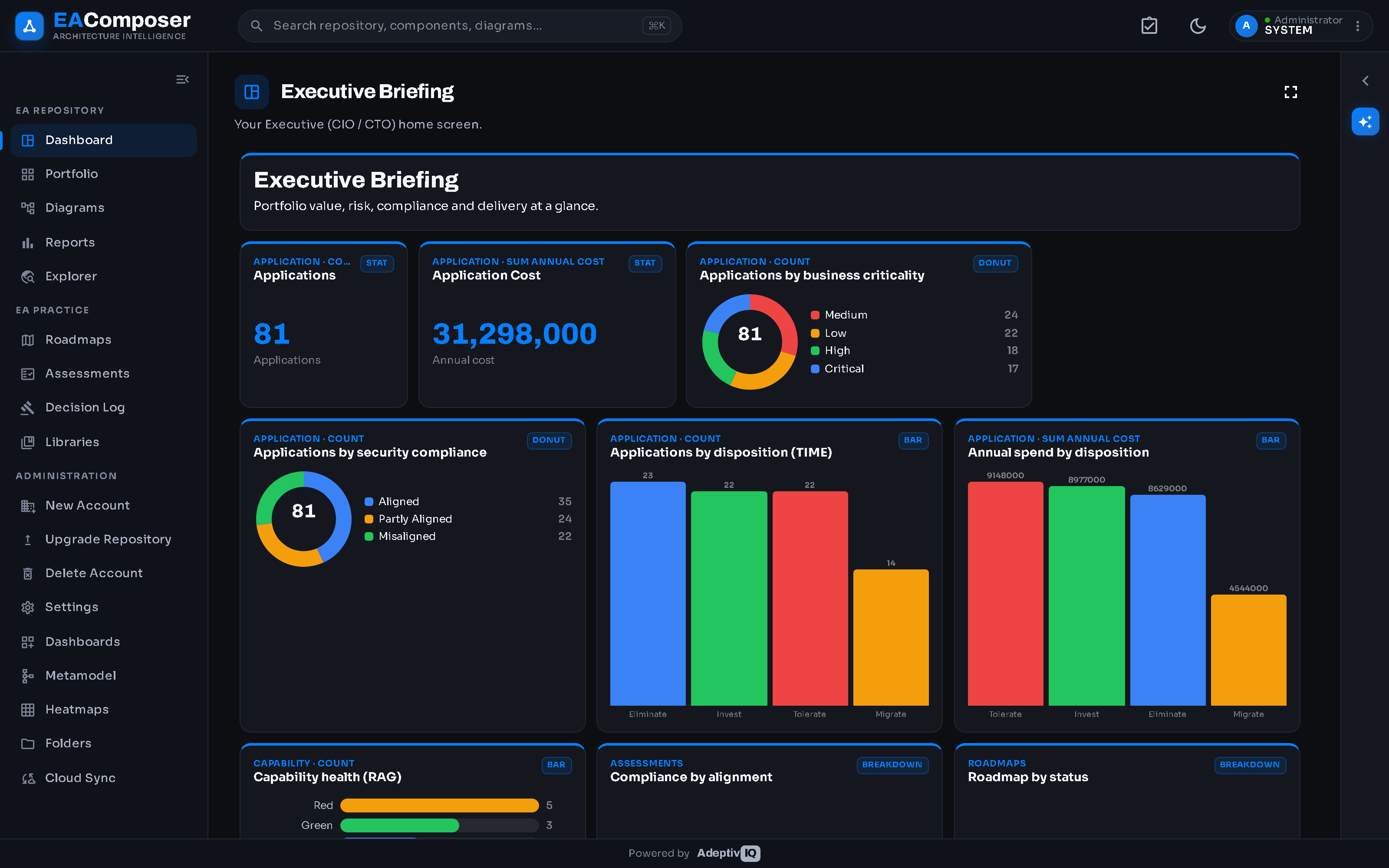Screen dimensions: 1389x868
Task: Go to Portfolio in the sidebar
Action: [104, 174]
